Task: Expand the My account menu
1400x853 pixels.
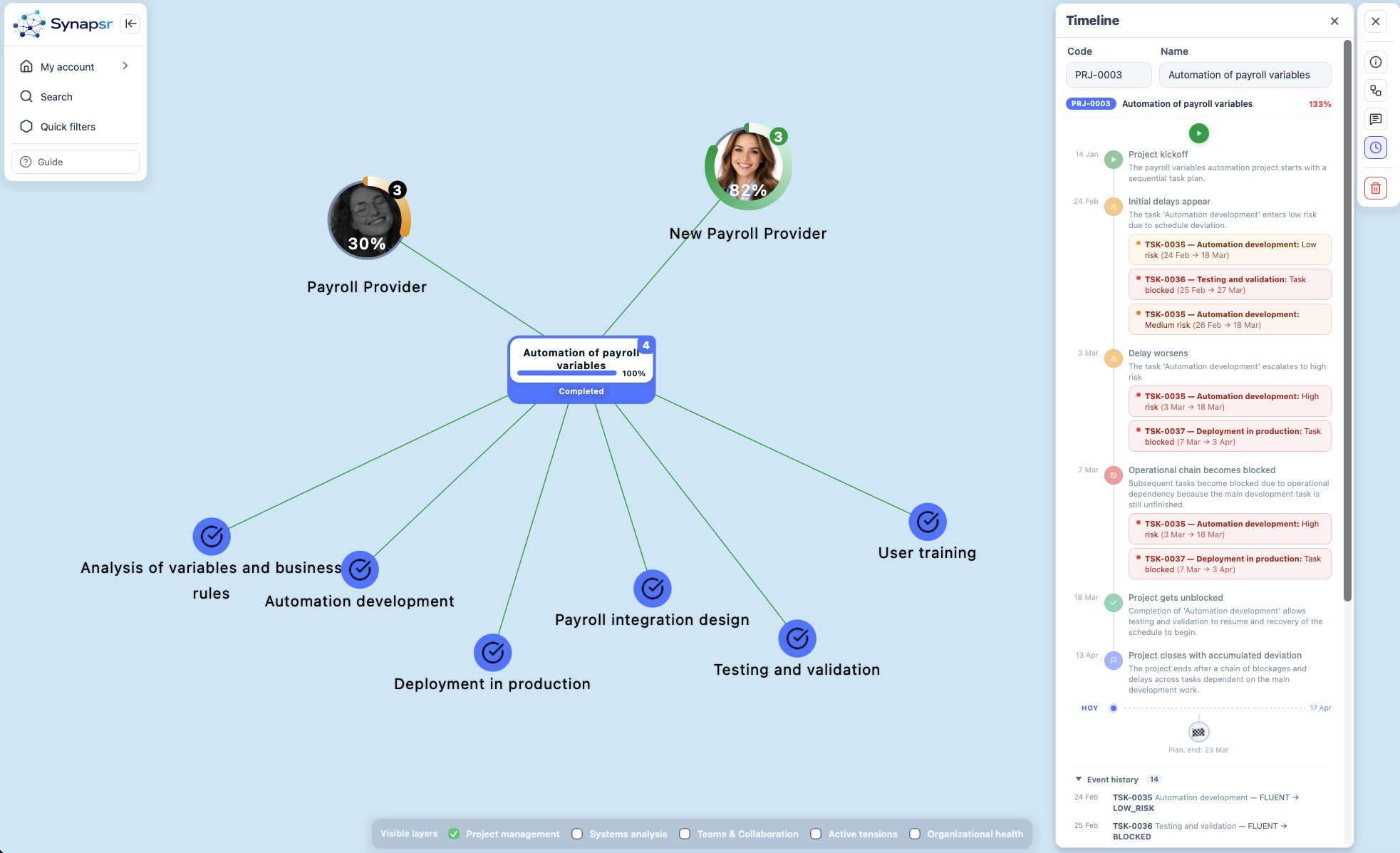Action: tap(68, 66)
